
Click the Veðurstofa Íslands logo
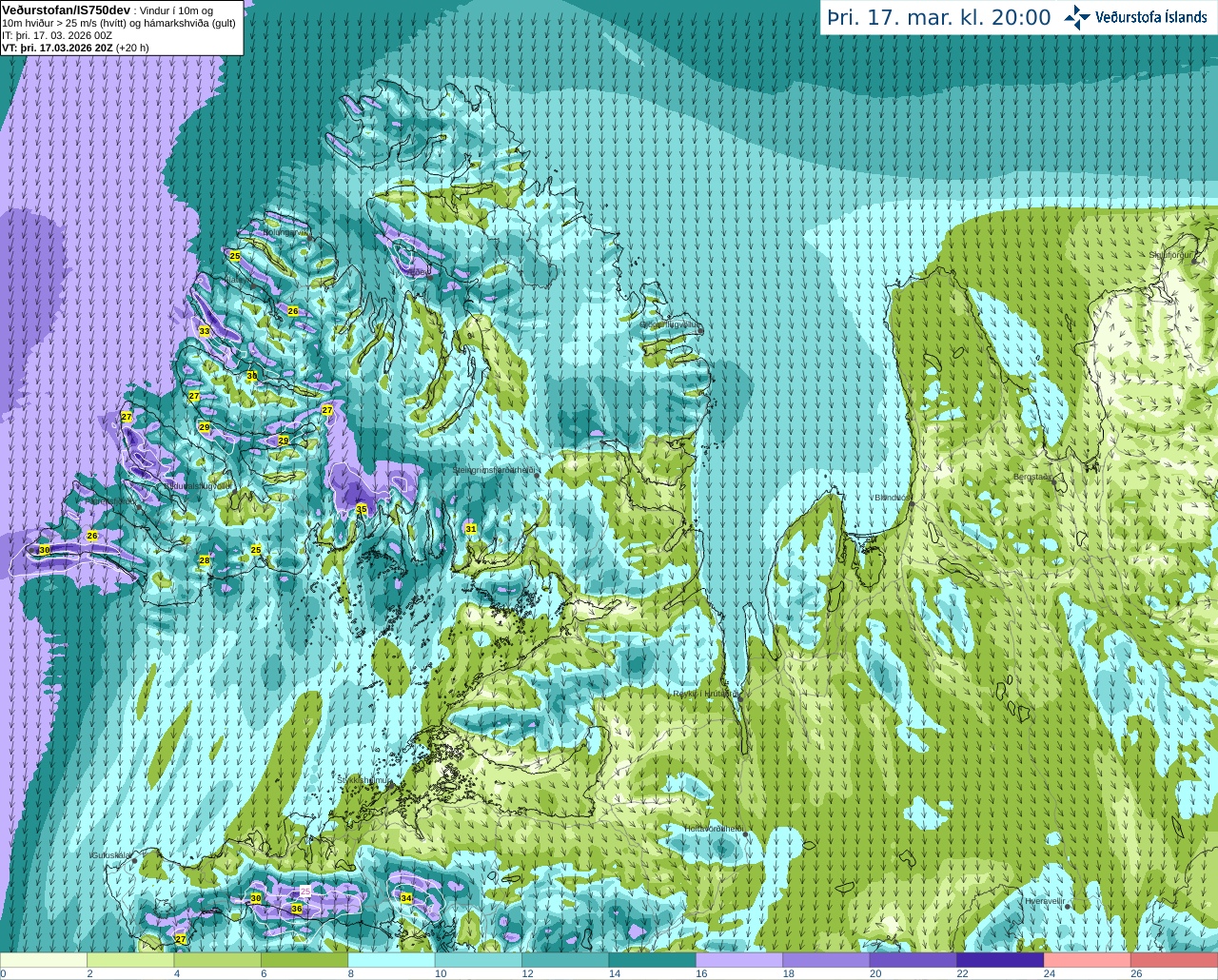(x=1135, y=17)
